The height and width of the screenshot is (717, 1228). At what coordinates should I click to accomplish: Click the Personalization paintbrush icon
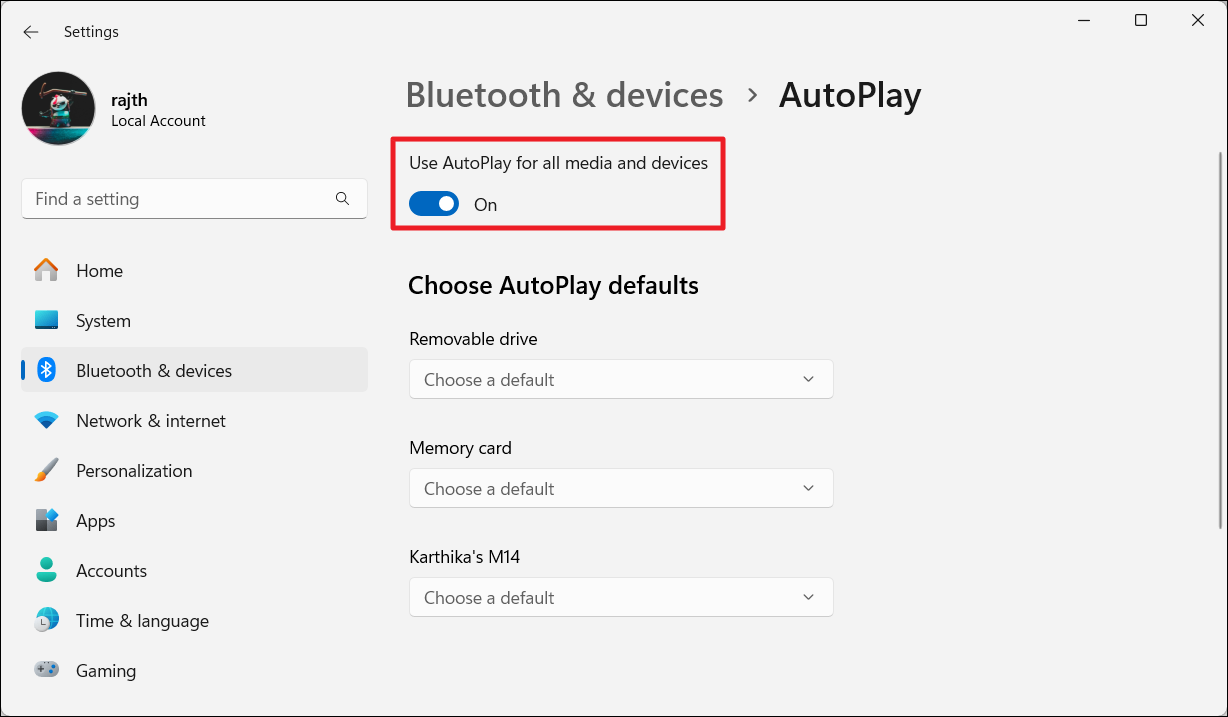(46, 471)
